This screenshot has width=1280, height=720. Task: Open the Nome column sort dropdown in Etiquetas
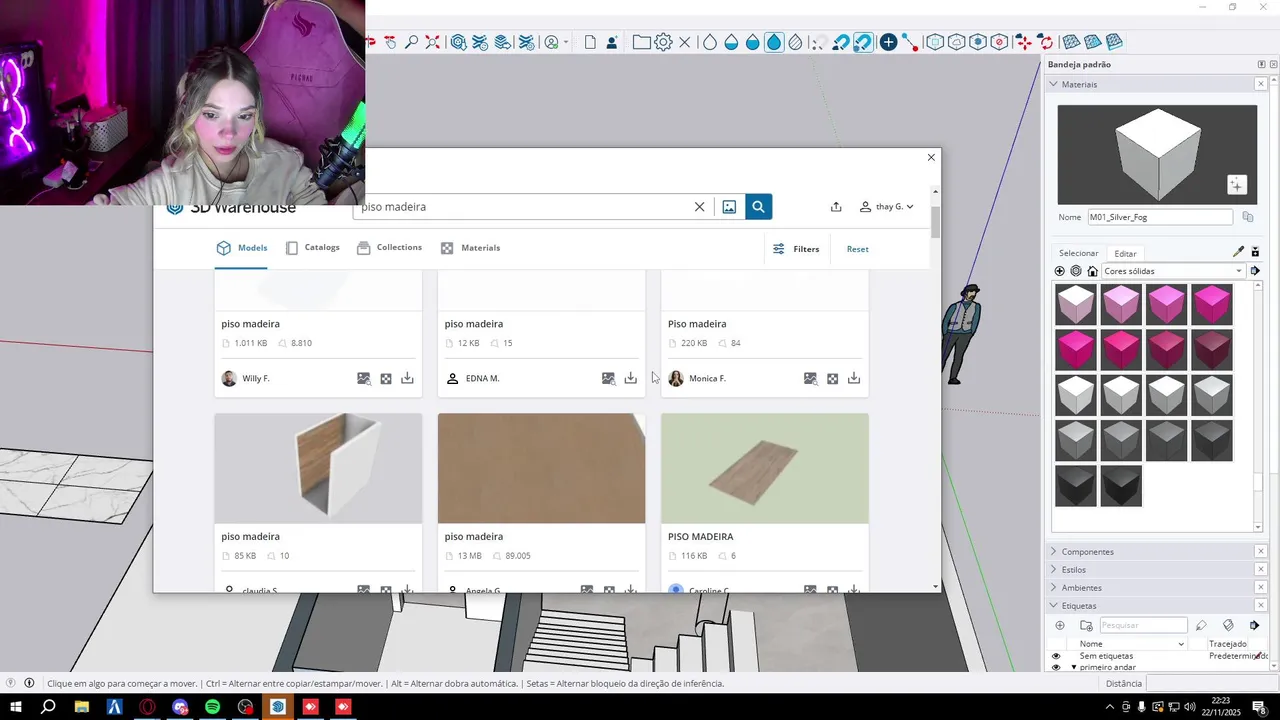pos(1181,644)
